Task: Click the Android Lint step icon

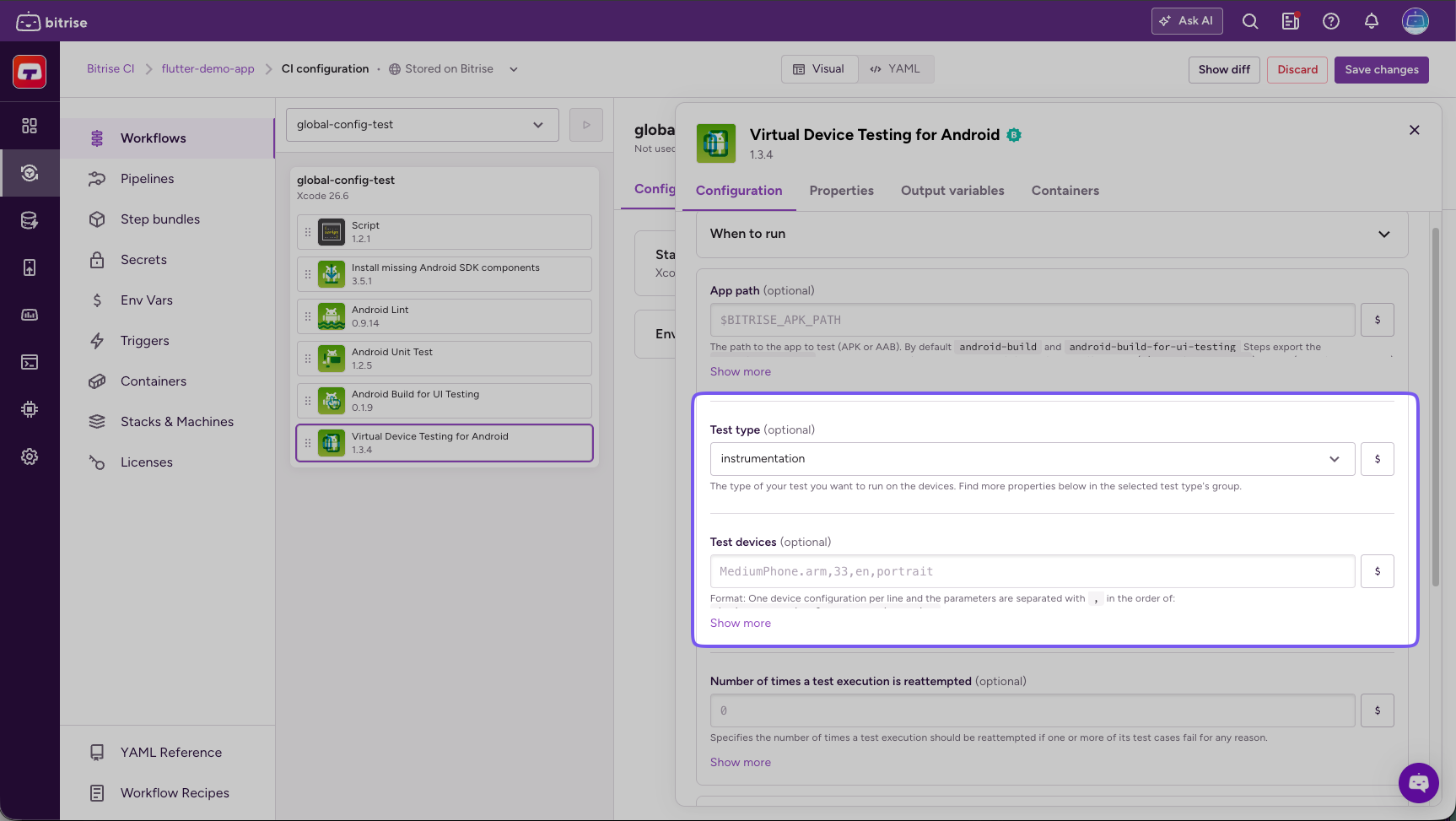Action: coord(332,316)
